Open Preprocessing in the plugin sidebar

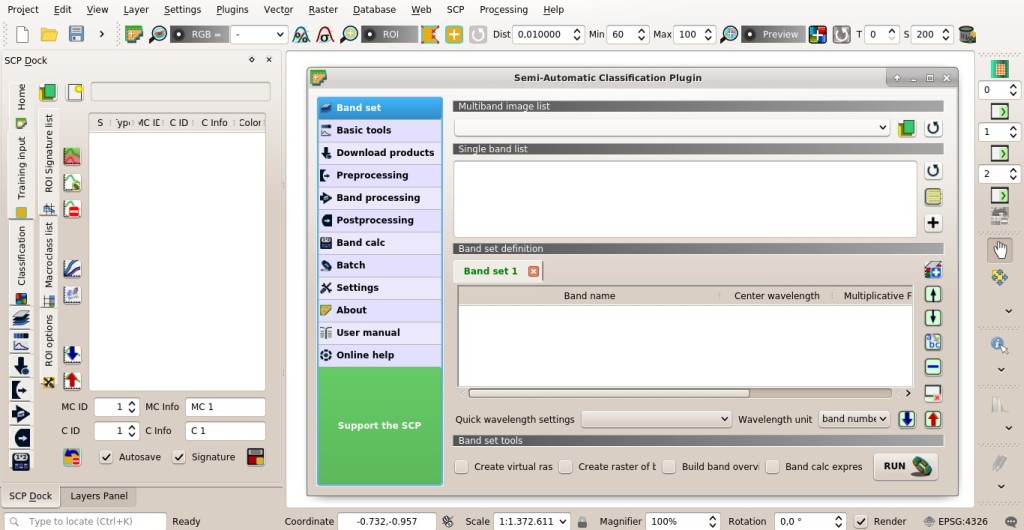[379, 175]
